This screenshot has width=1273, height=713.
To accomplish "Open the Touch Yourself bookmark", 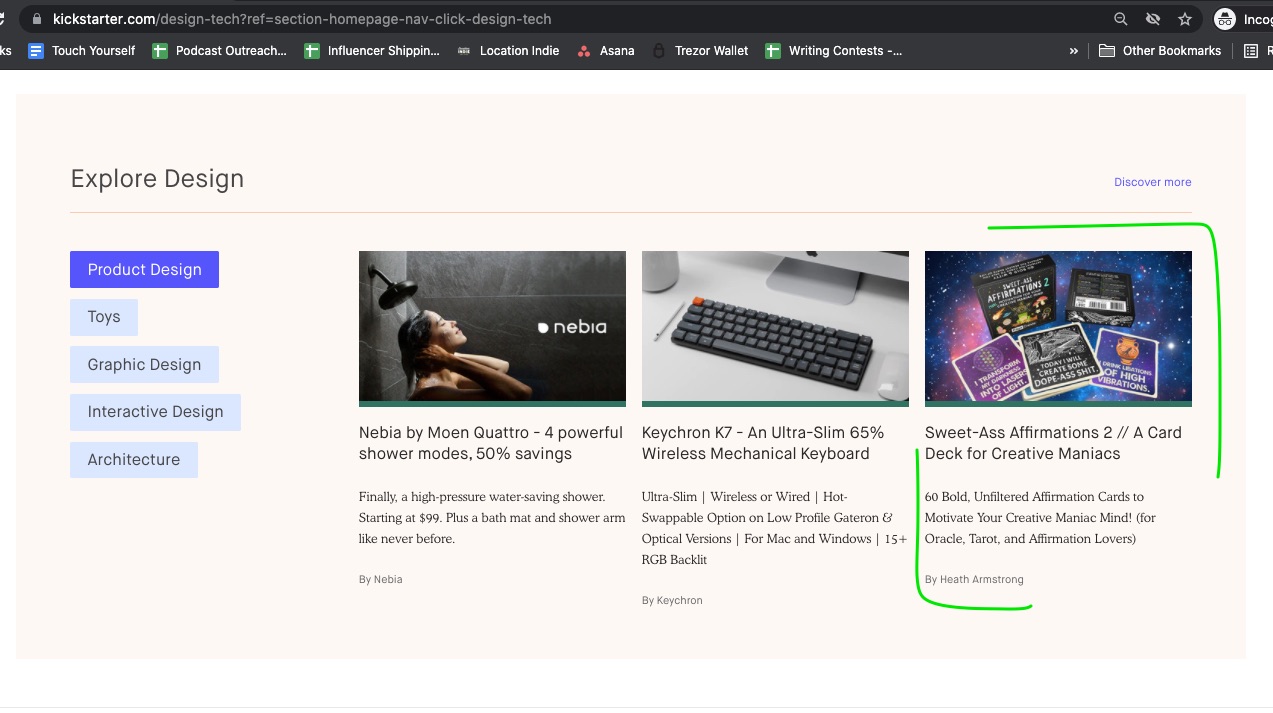I will point(82,50).
